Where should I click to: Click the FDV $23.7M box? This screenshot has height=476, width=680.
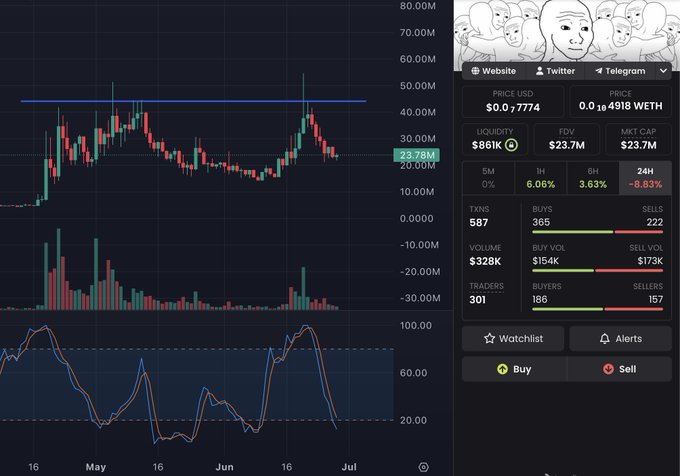567,139
